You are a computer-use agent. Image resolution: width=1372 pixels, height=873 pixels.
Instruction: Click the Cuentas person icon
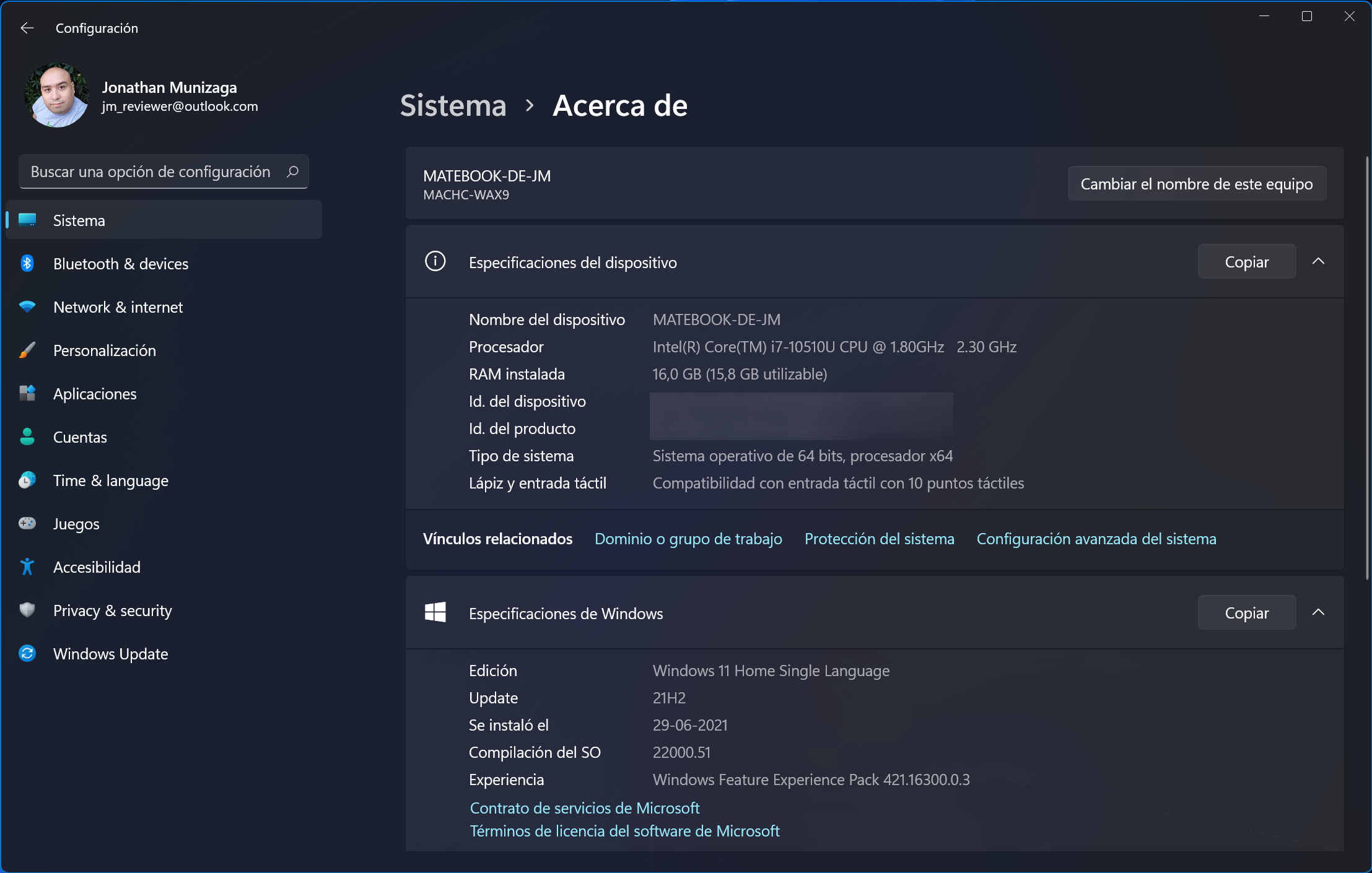[27, 437]
